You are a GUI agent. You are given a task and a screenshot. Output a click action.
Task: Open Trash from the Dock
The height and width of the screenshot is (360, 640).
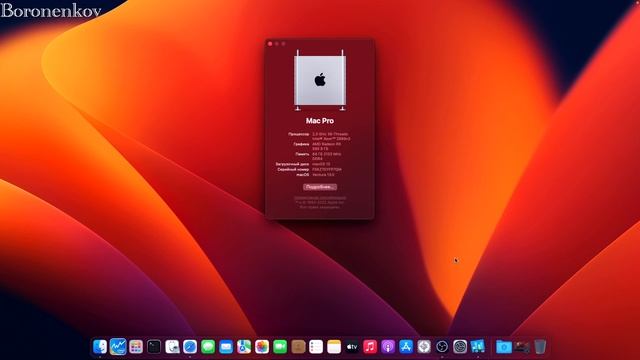pos(540,347)
